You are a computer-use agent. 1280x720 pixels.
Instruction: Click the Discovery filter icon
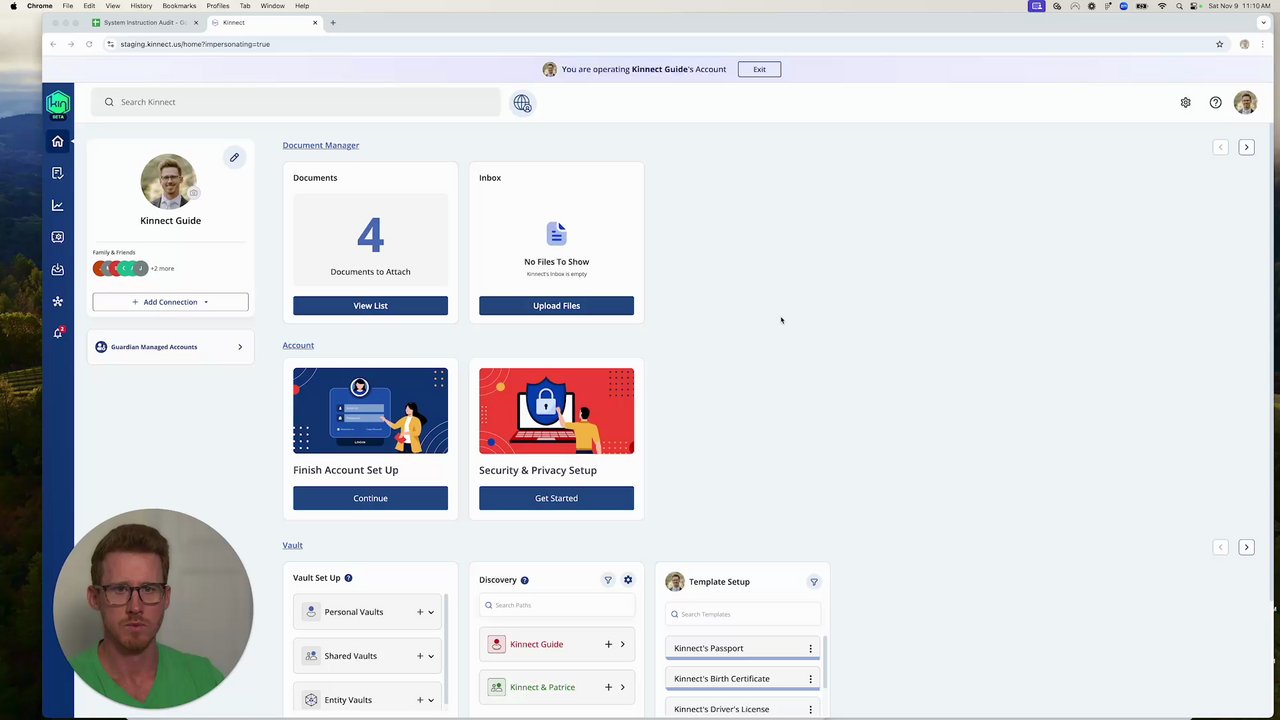[x=607, y=580]
